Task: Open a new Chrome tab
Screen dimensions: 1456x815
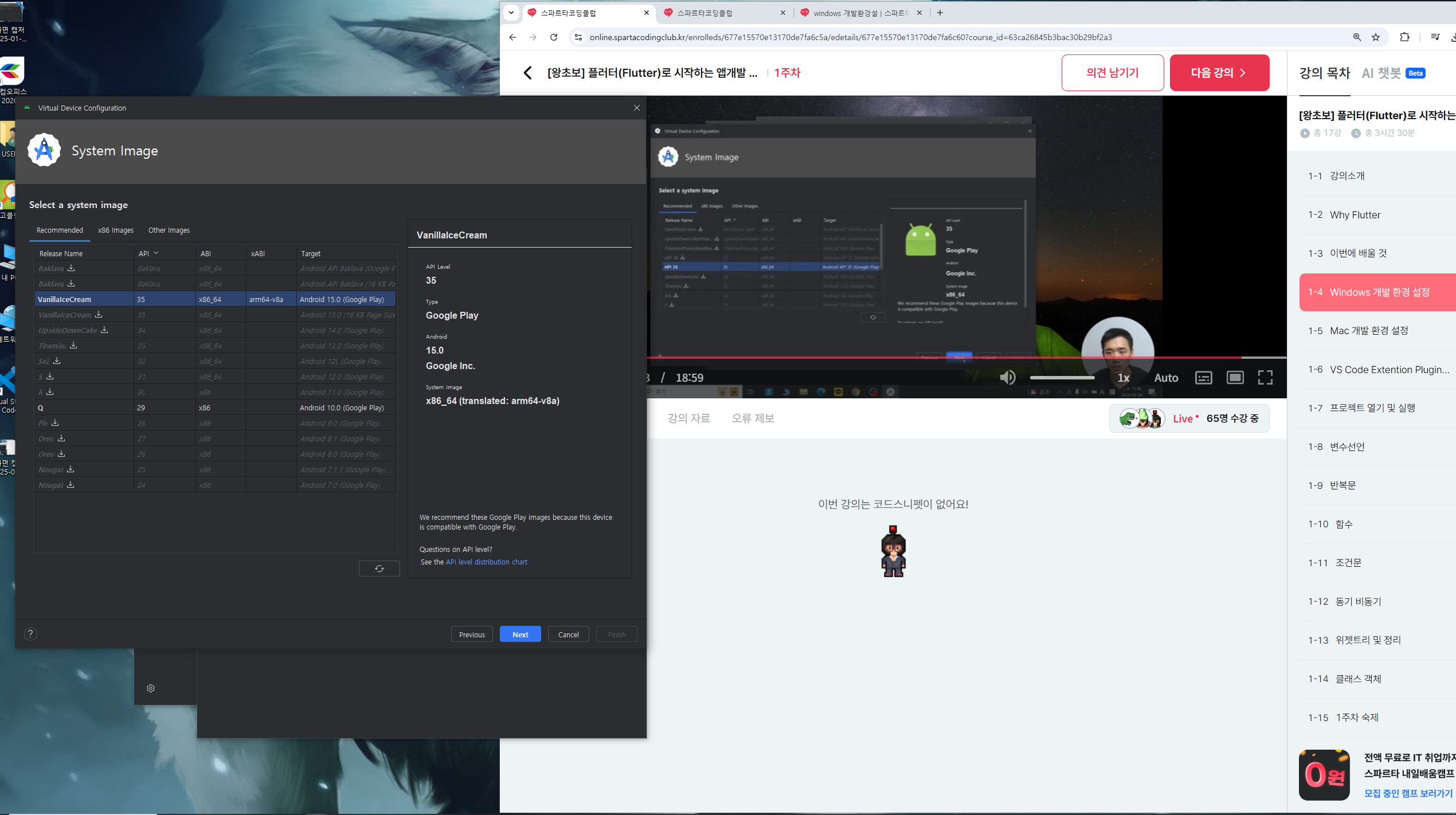Action: (x=940, y=13)
